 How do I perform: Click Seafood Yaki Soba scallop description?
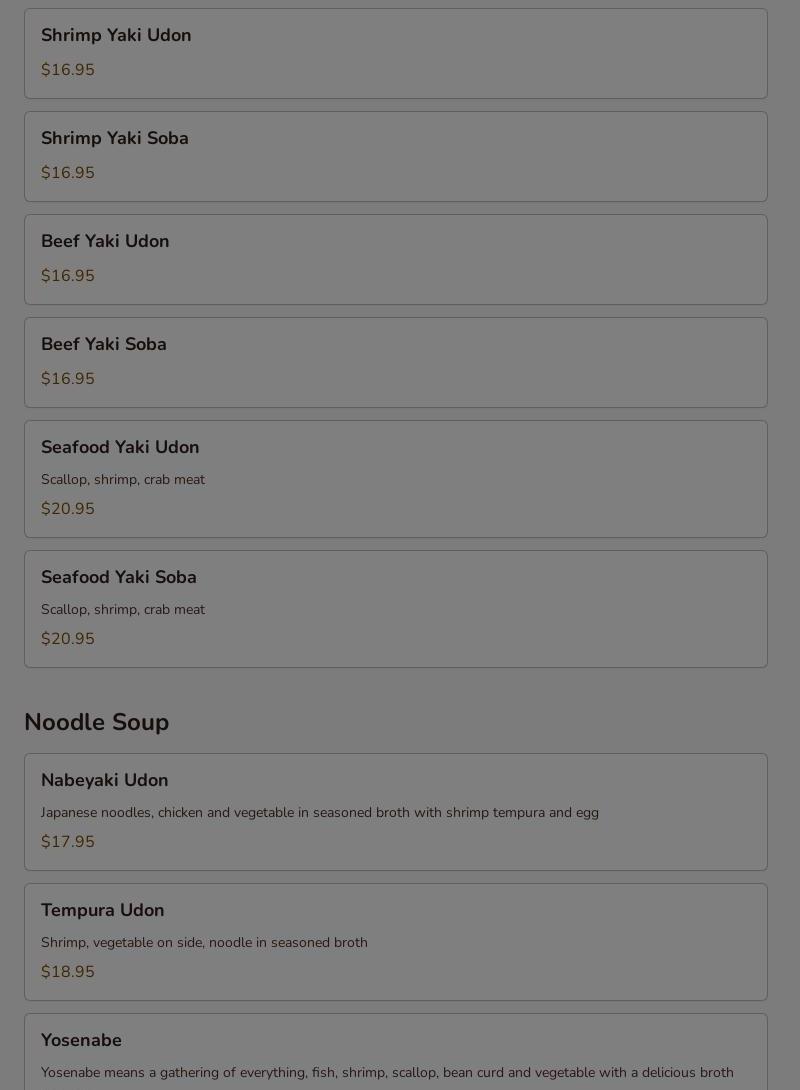tap(123, 610)
